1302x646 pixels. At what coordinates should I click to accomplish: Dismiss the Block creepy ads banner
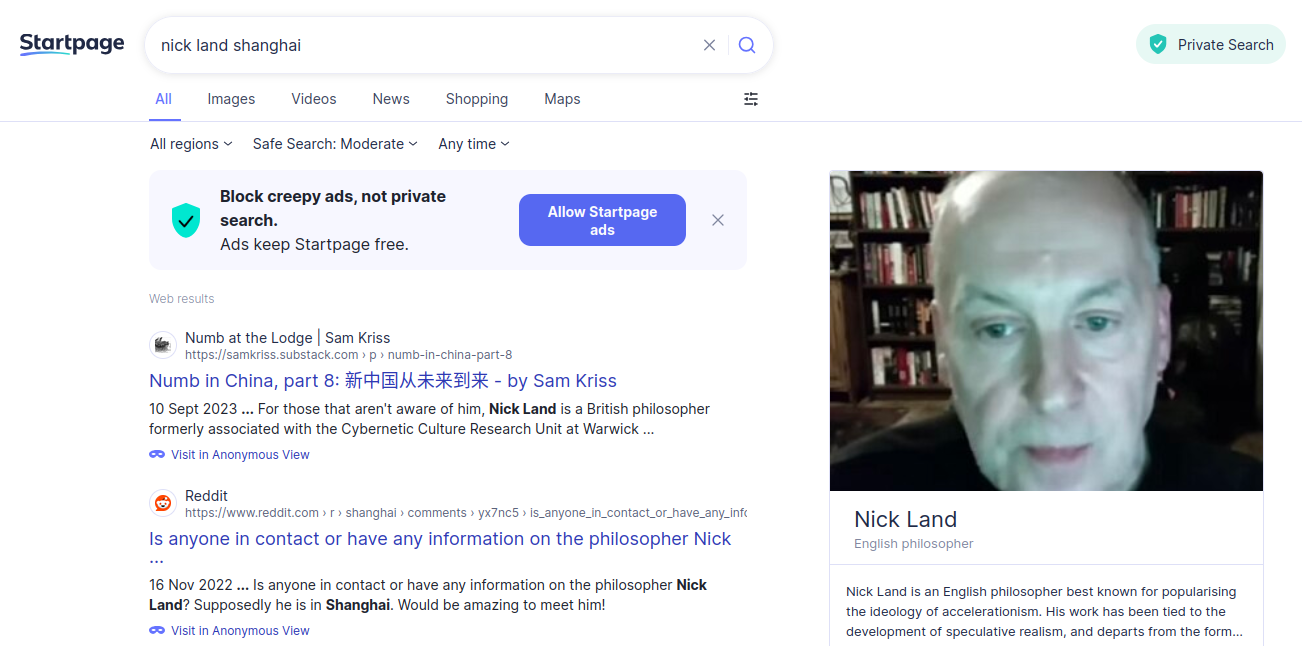718,220
